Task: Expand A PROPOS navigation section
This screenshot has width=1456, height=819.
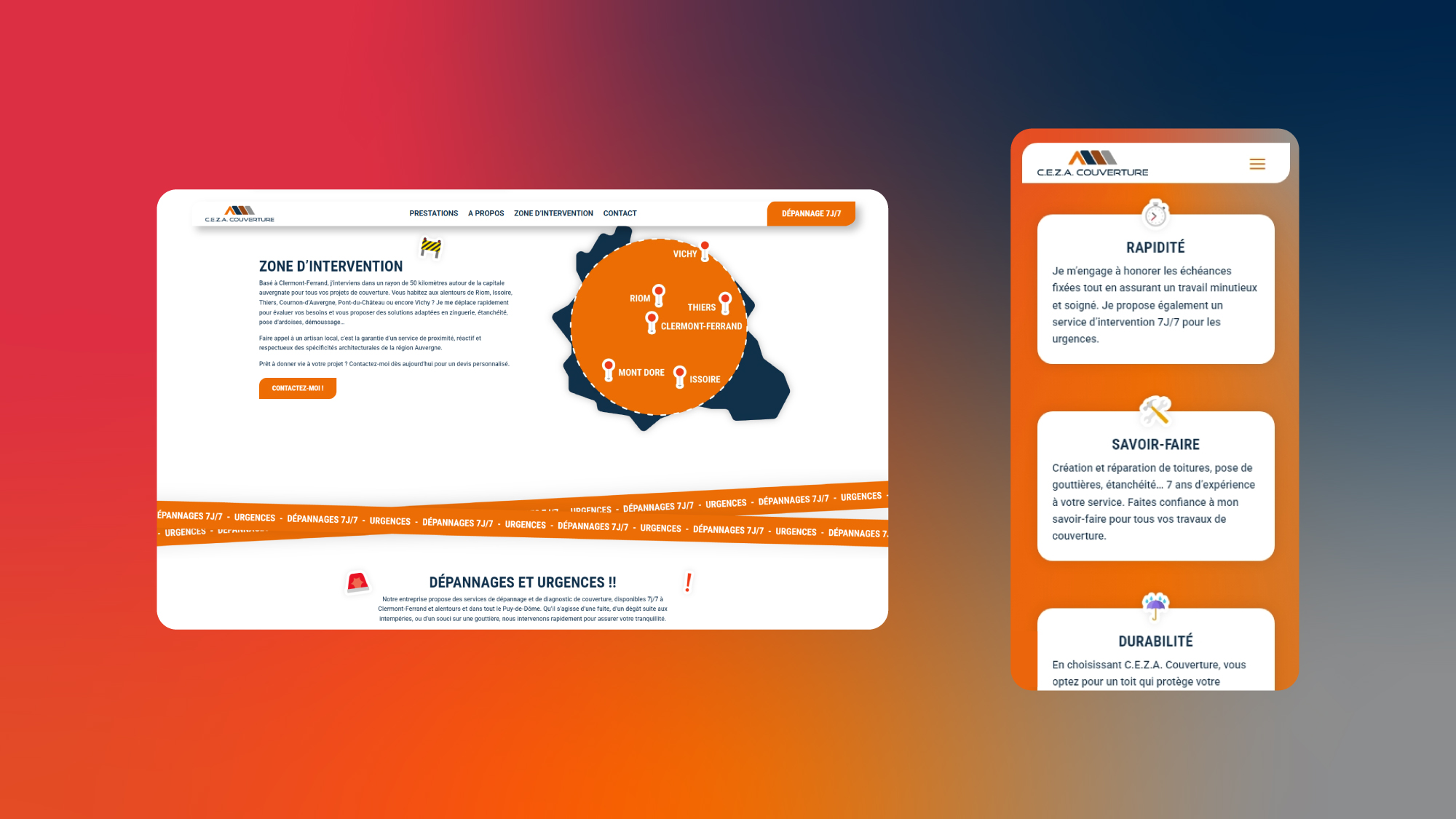Action: (485, 213)
